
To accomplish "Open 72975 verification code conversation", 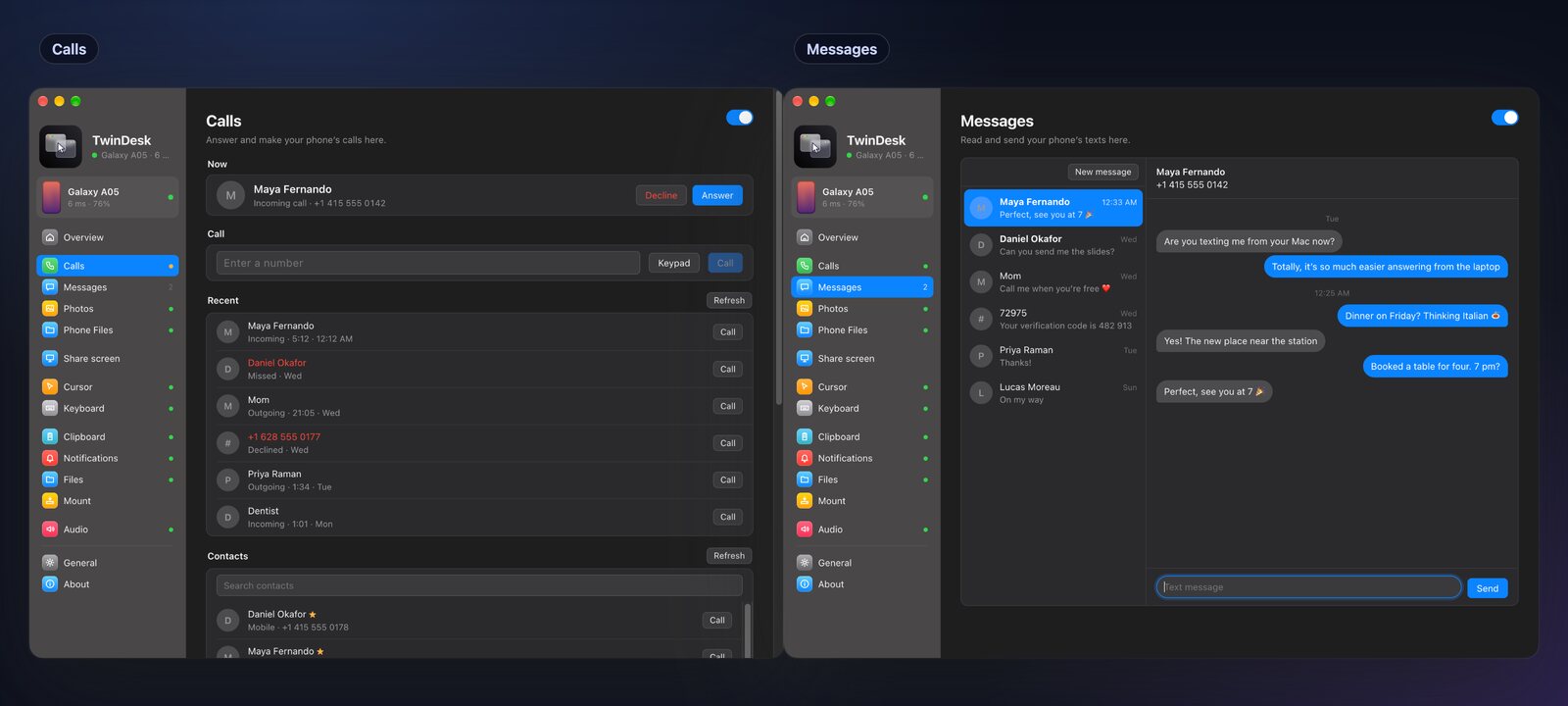I will pyautogui.click(x=1053, y=320).
